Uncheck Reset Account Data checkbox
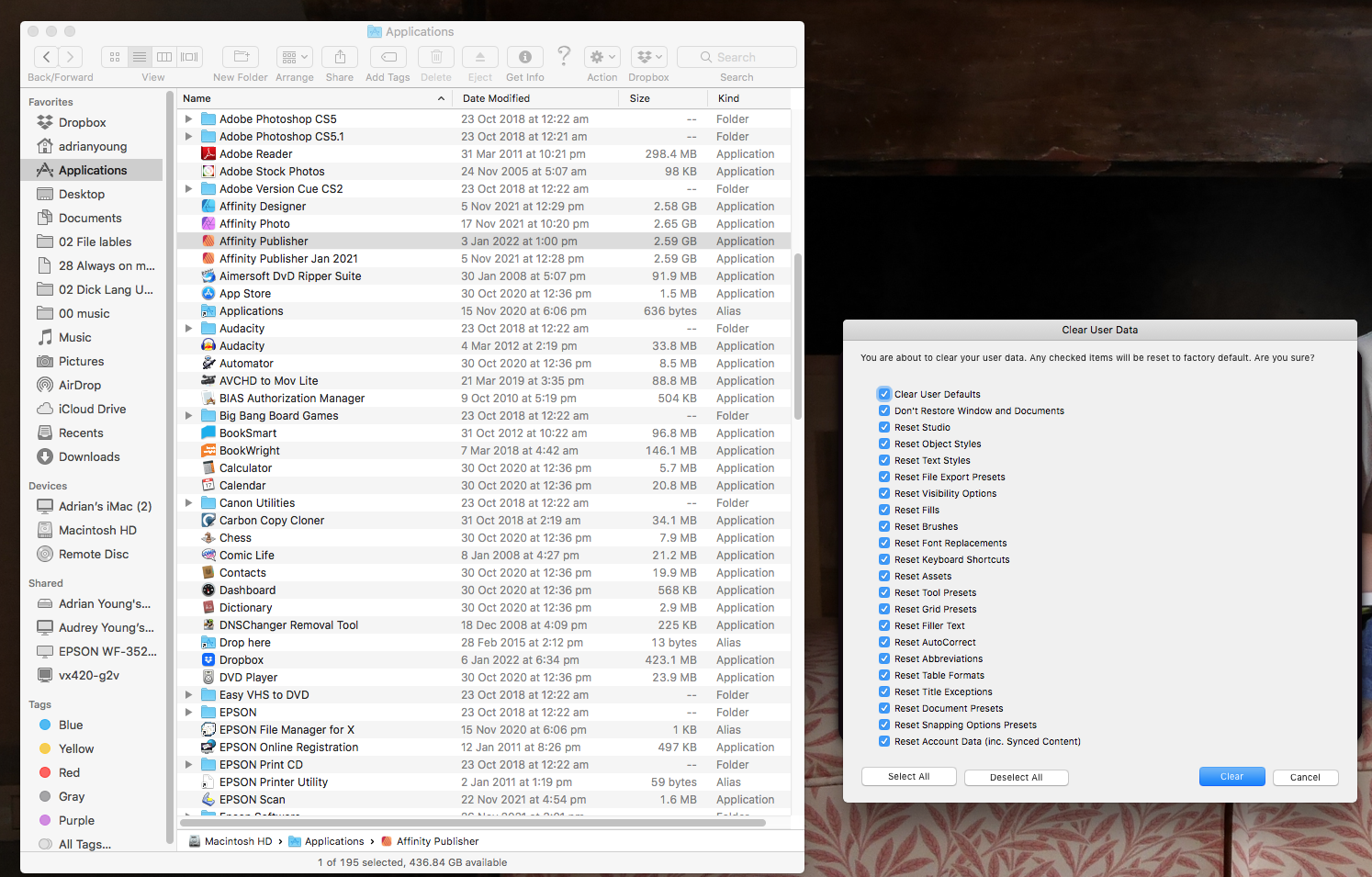1372x877 pixels. [884, 741]
